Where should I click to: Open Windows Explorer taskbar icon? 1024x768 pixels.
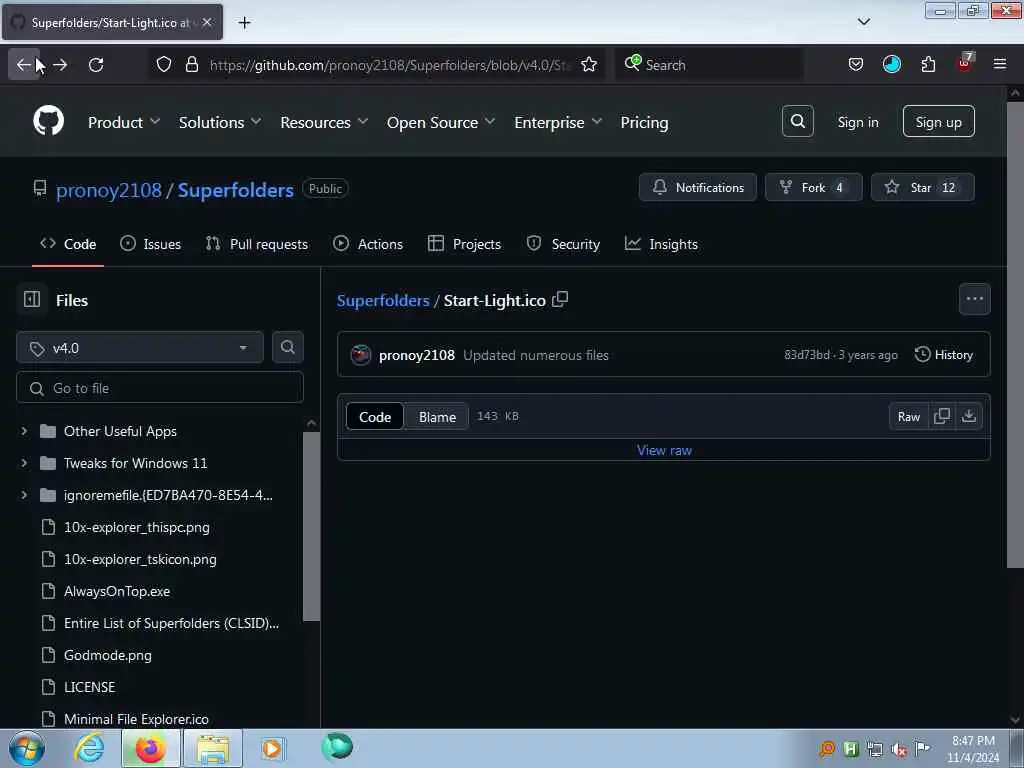213,748
